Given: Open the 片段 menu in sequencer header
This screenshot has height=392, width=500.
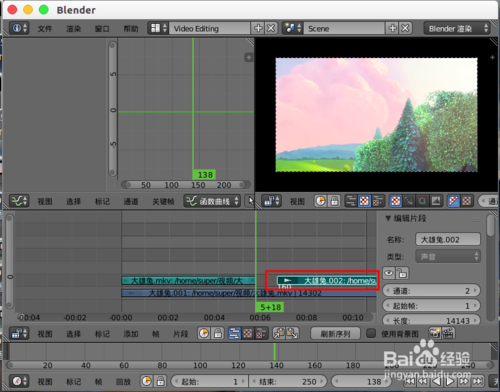Looking at the screenshot, I should [181, 334].
